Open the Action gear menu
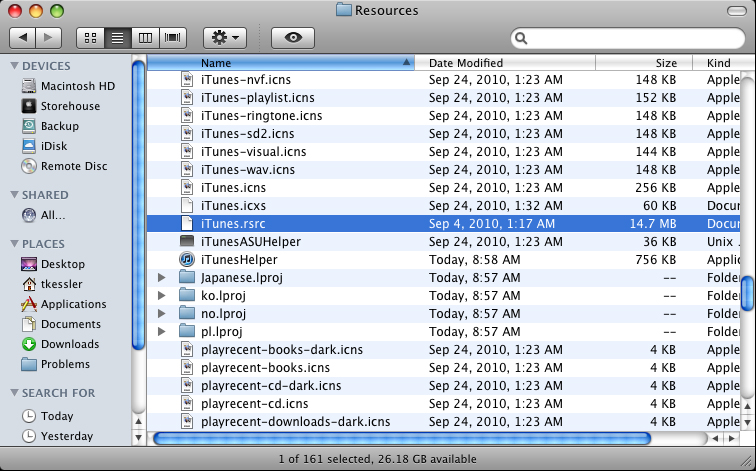Screen dimensions: 756x471 click(x=225, y=38)
